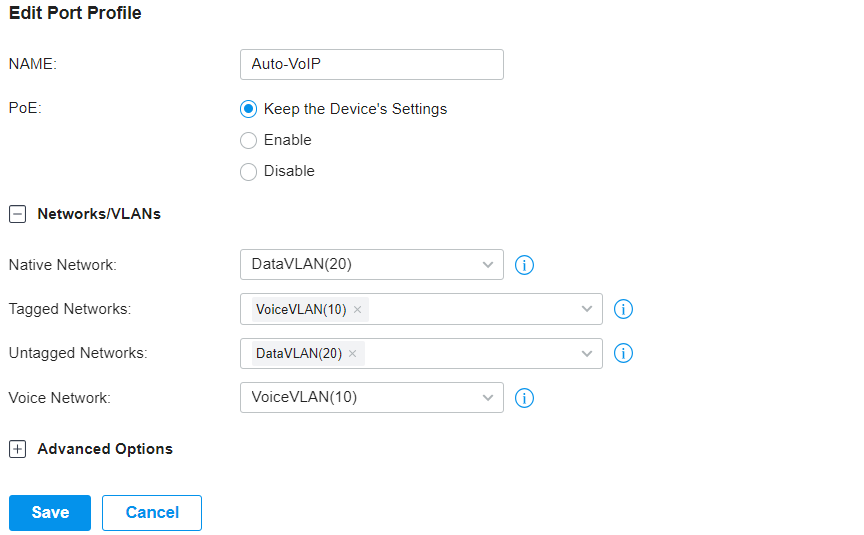Open the Voice Network dropdown
864x535 pixels.
click(x=372, y=397)
